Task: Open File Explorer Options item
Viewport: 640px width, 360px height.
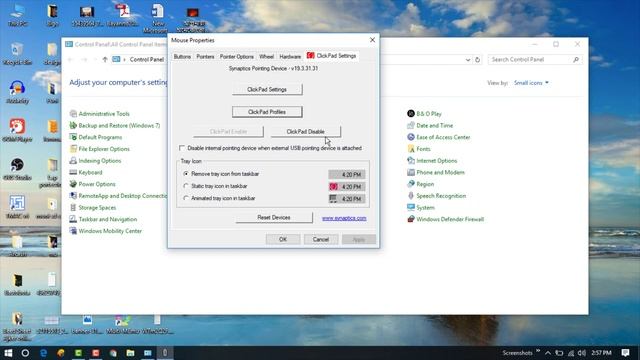Action: pos(104,149)
